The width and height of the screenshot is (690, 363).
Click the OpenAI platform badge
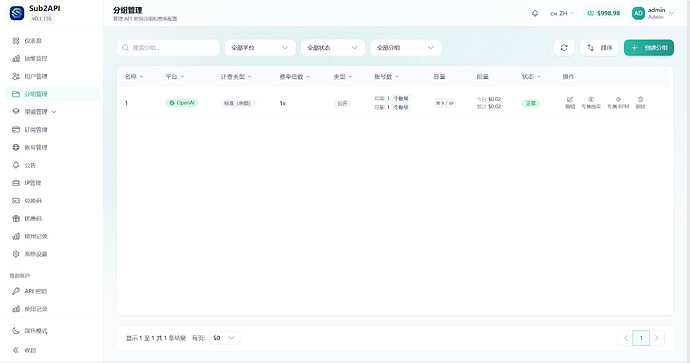[182, 103]
